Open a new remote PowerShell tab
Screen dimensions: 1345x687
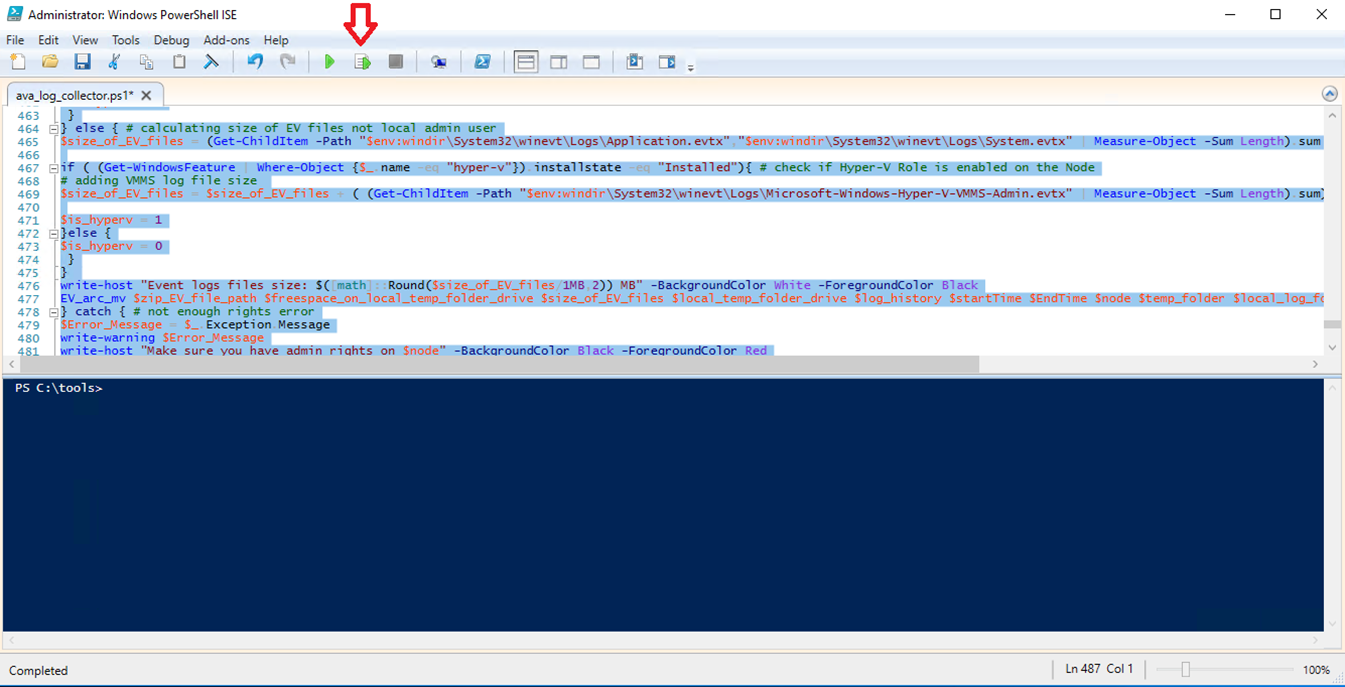click(x=439, y=61)
